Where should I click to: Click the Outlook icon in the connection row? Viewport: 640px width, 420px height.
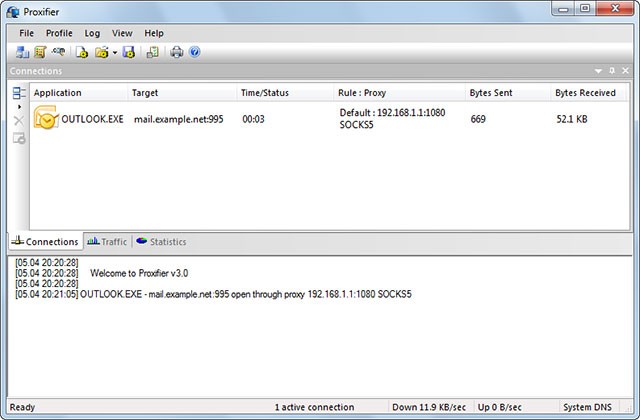45,118
